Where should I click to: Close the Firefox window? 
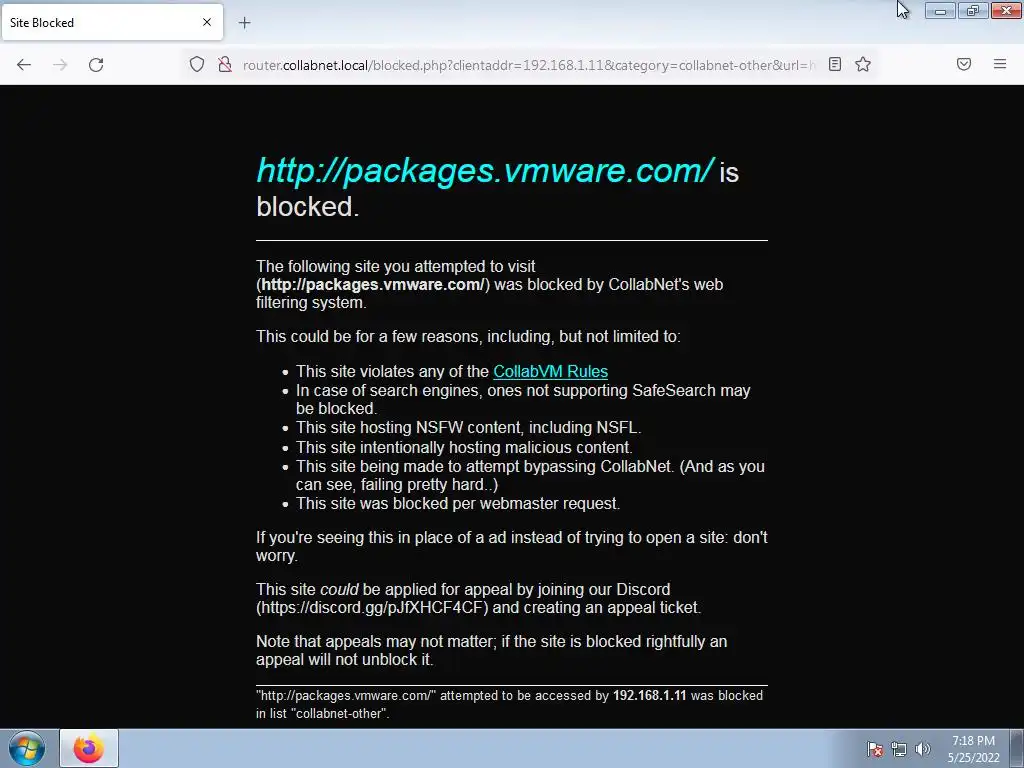click(x=1006, y=10)
